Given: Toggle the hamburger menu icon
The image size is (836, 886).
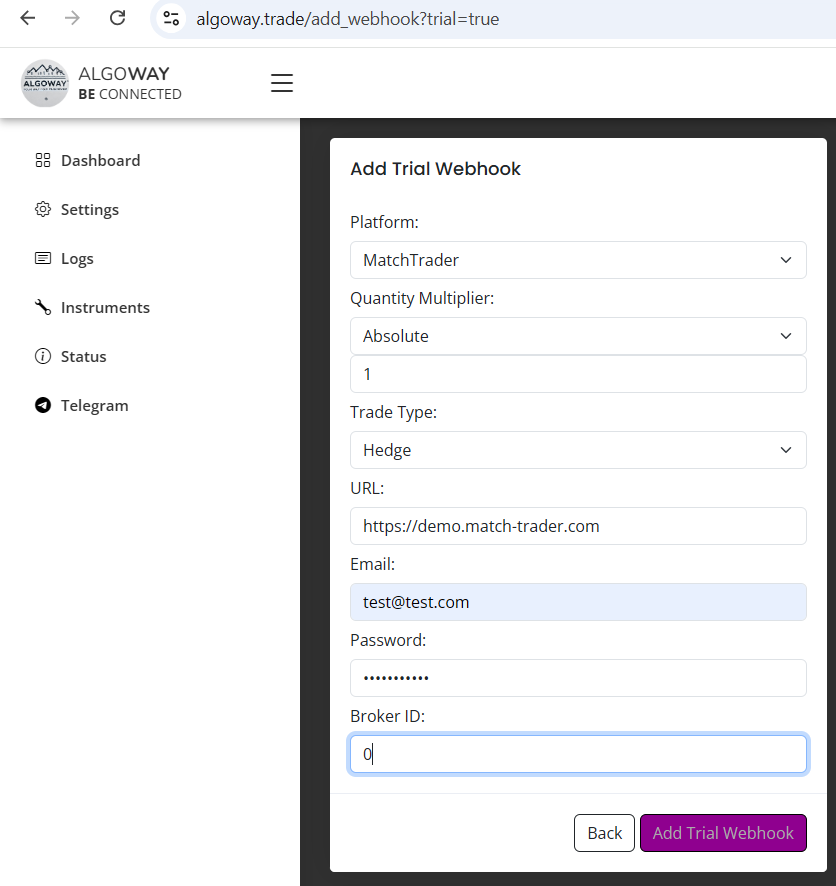Looking at the screenshot, I should tap(281, 83).
